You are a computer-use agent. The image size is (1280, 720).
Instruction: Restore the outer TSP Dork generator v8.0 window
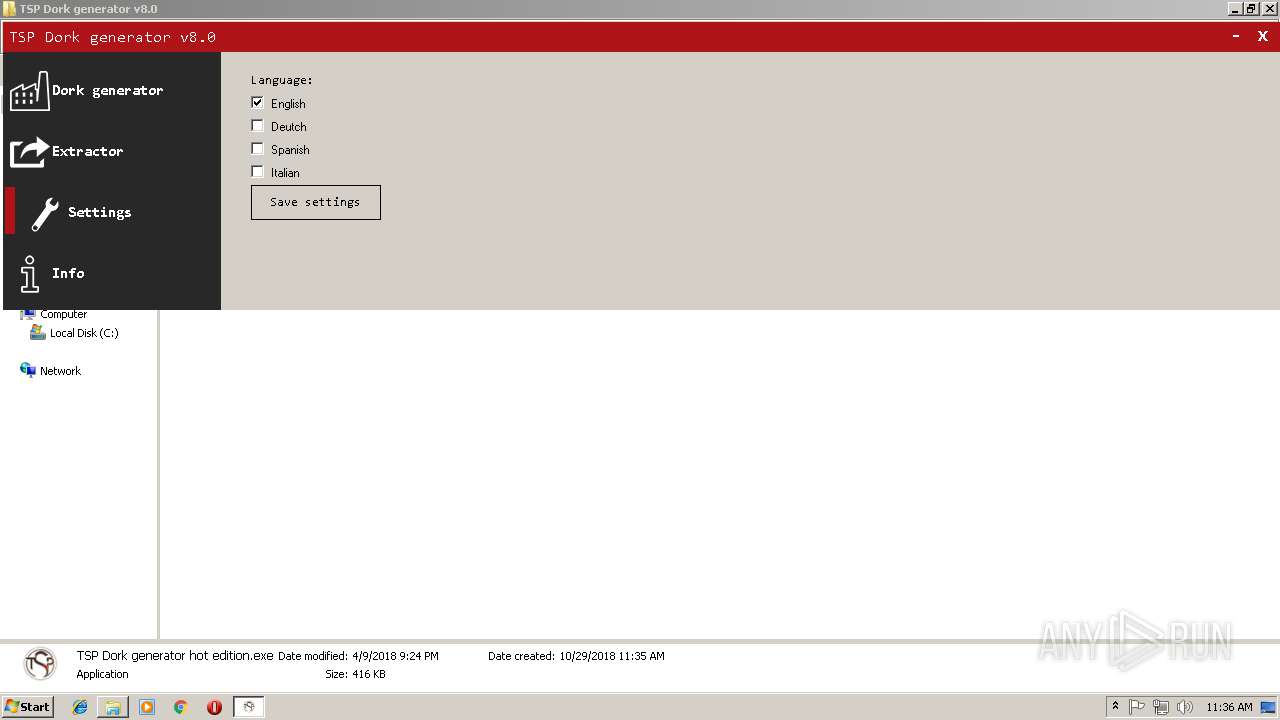click(1251, 9)
